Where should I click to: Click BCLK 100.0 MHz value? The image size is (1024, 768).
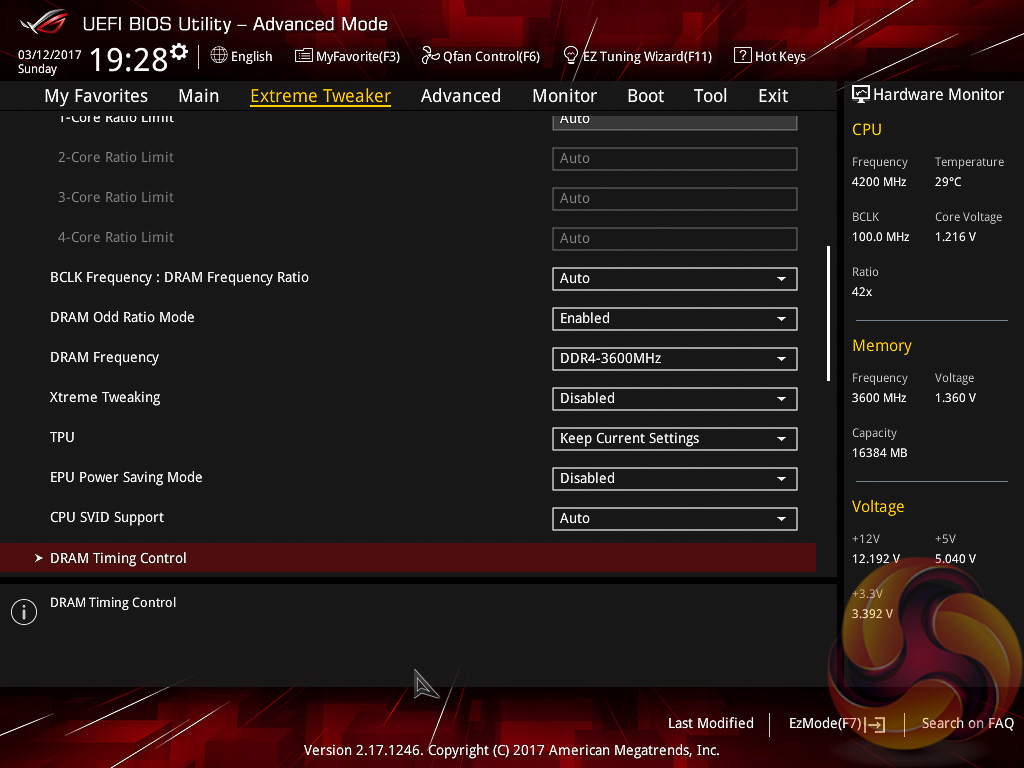pyautogui.click(x=880, y=236)
